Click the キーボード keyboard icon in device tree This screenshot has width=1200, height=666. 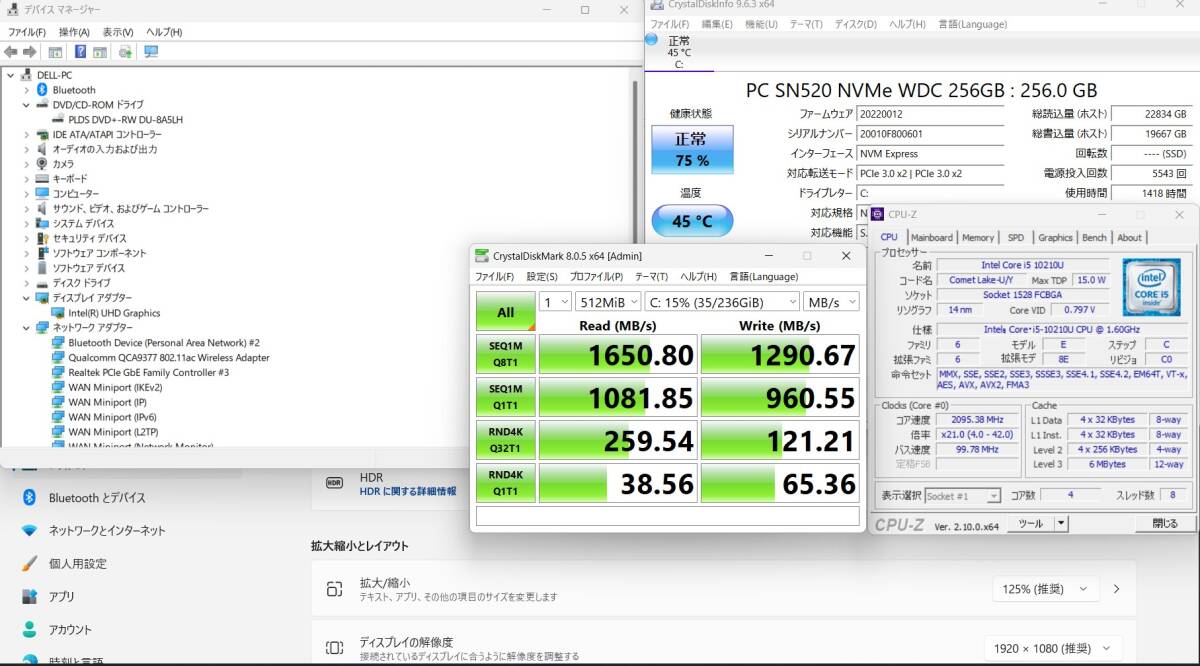42,179
